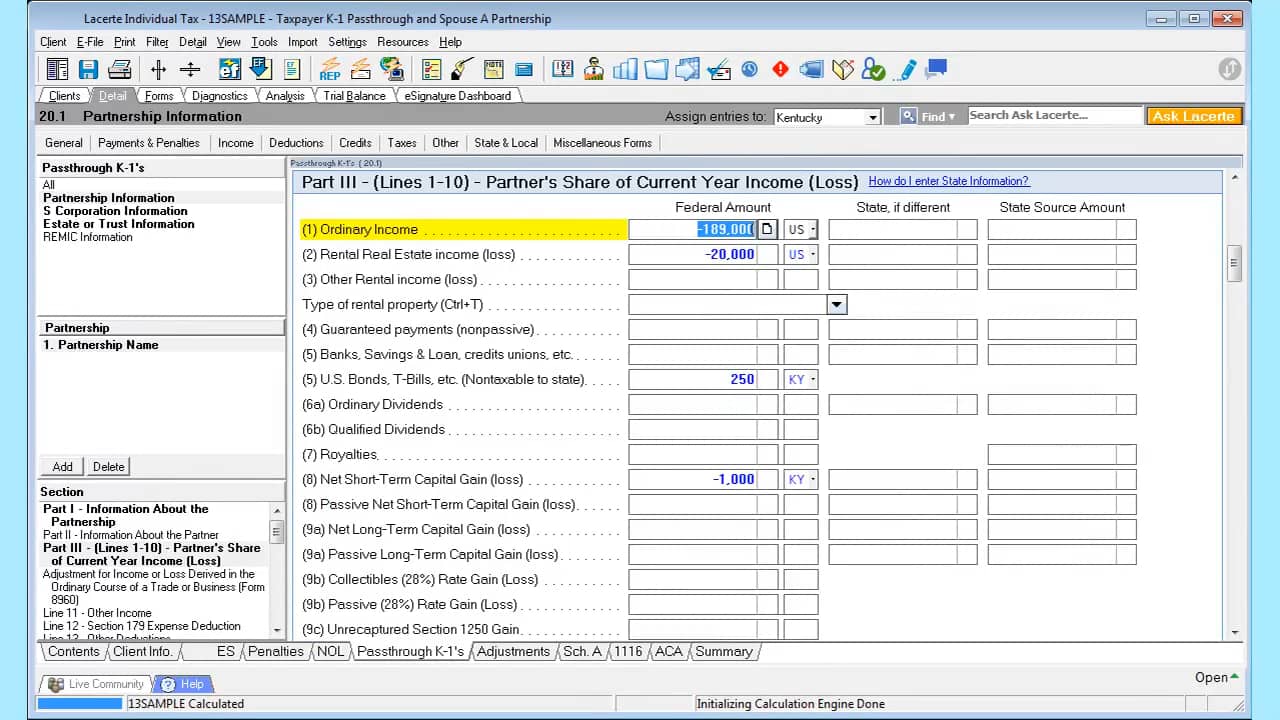Click the main form vertical scrollbar thumb

coord(1235,264)
